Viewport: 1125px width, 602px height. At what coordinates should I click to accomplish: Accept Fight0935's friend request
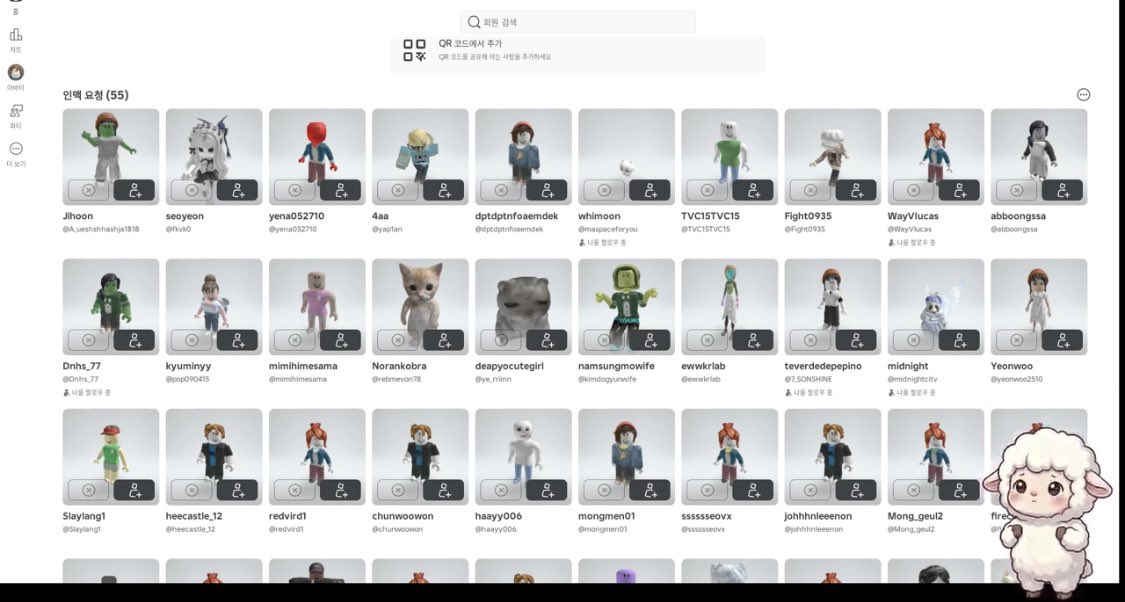(856, 190)
